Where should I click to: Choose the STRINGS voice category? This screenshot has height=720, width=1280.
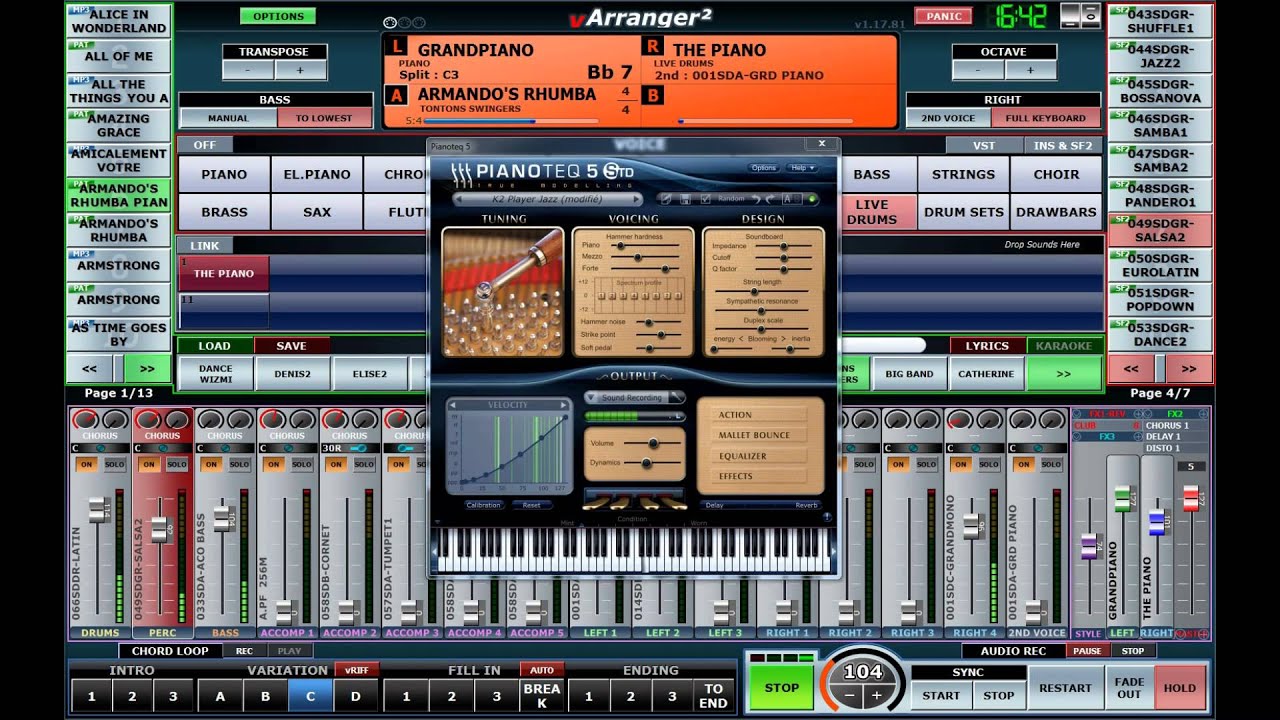point(963,174)
